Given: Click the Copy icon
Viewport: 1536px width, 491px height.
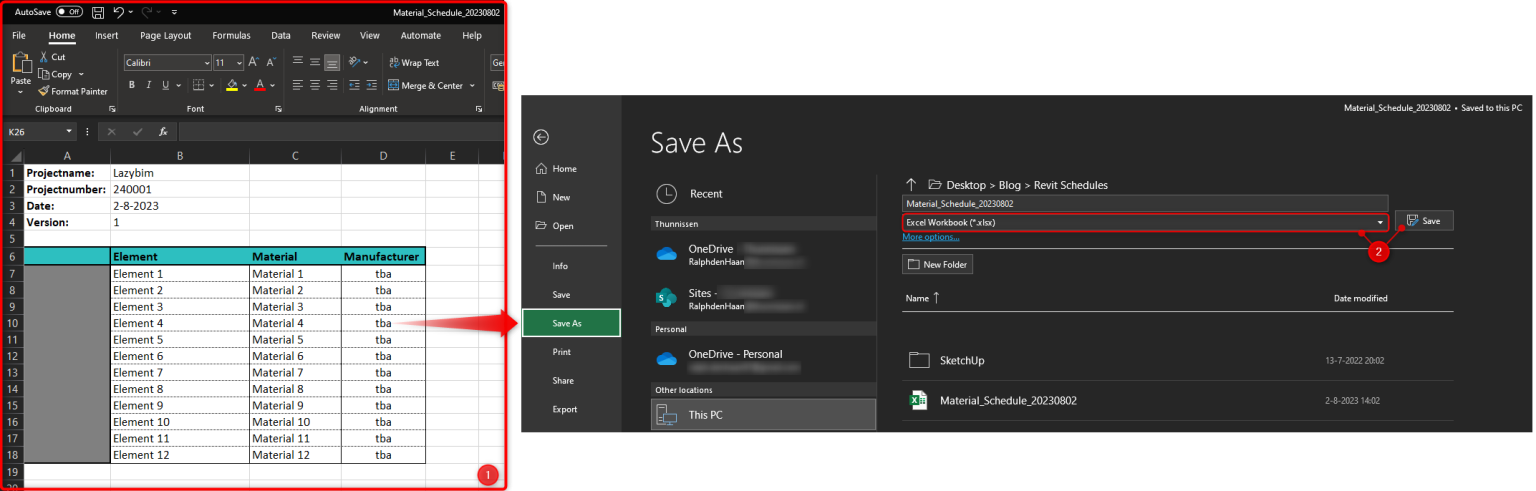Looking at the screenshot, I should [x=44, y=74].
